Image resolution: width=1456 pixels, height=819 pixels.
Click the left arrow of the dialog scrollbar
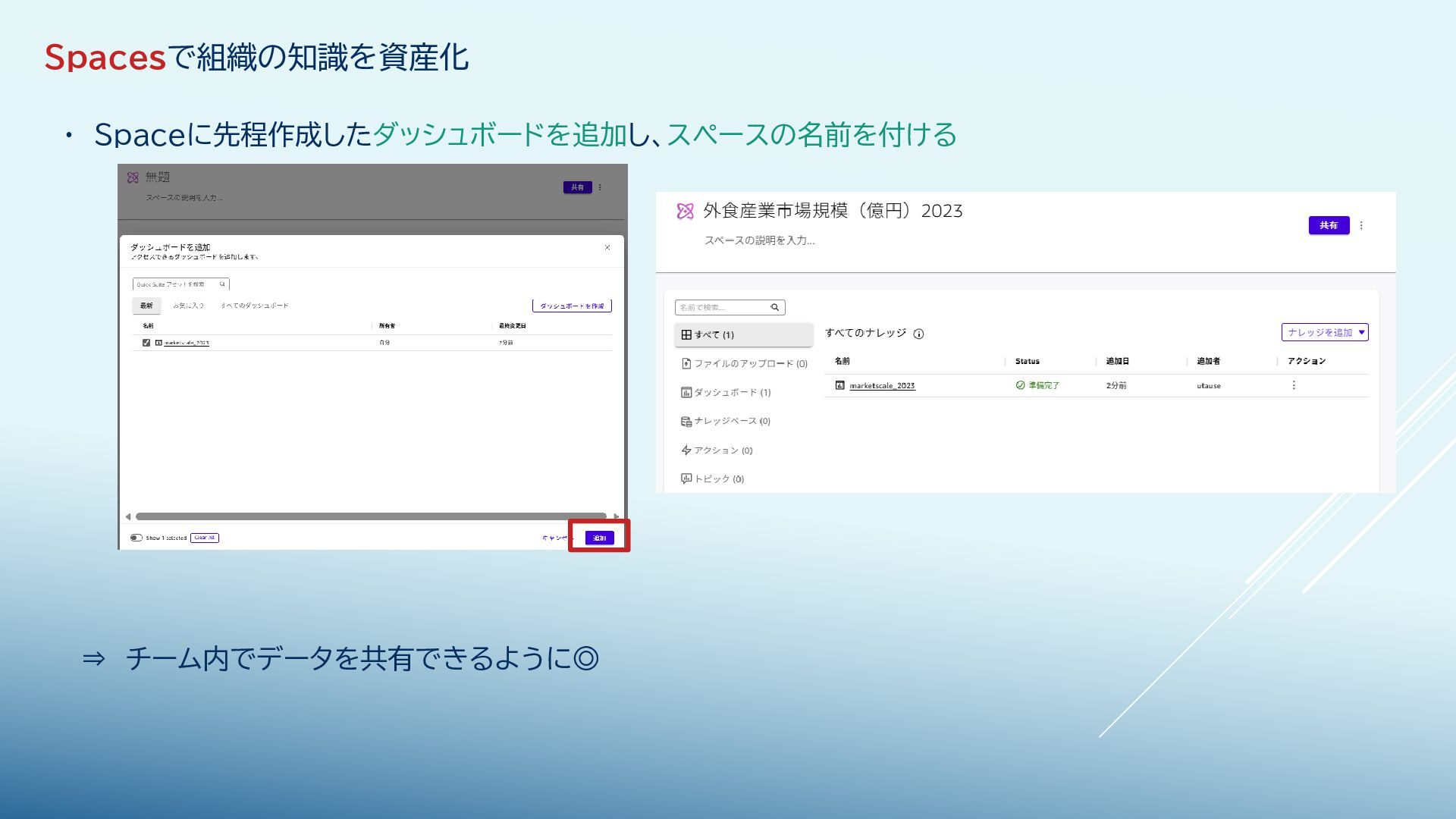(128, 516)
